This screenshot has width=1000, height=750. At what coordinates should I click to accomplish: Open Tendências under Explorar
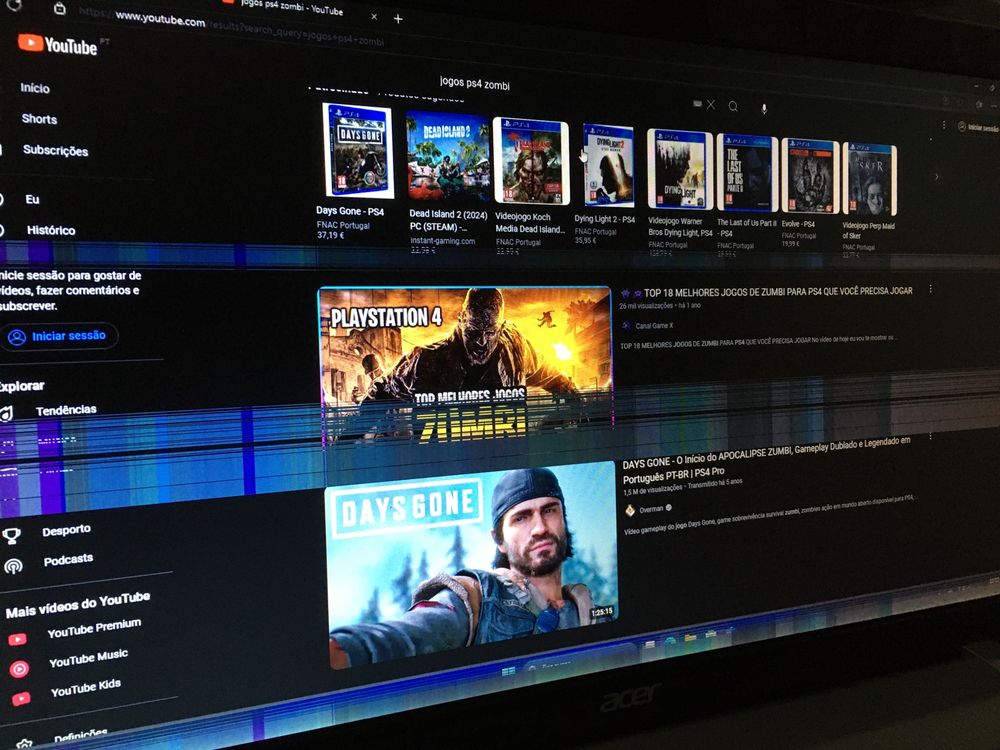(x=66, y=410)
